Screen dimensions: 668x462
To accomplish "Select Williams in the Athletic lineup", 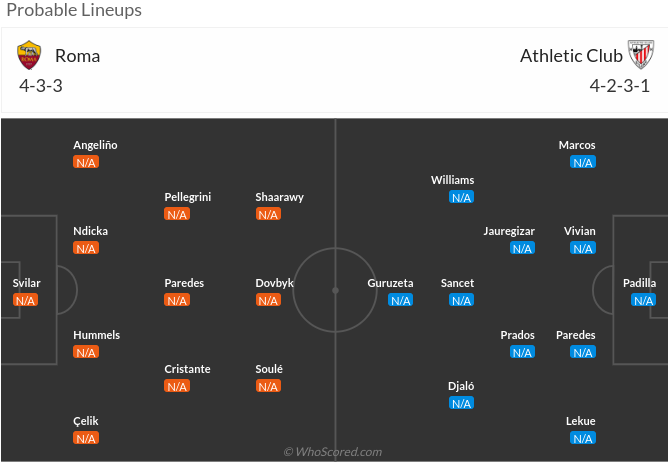I will coord(453,180).
